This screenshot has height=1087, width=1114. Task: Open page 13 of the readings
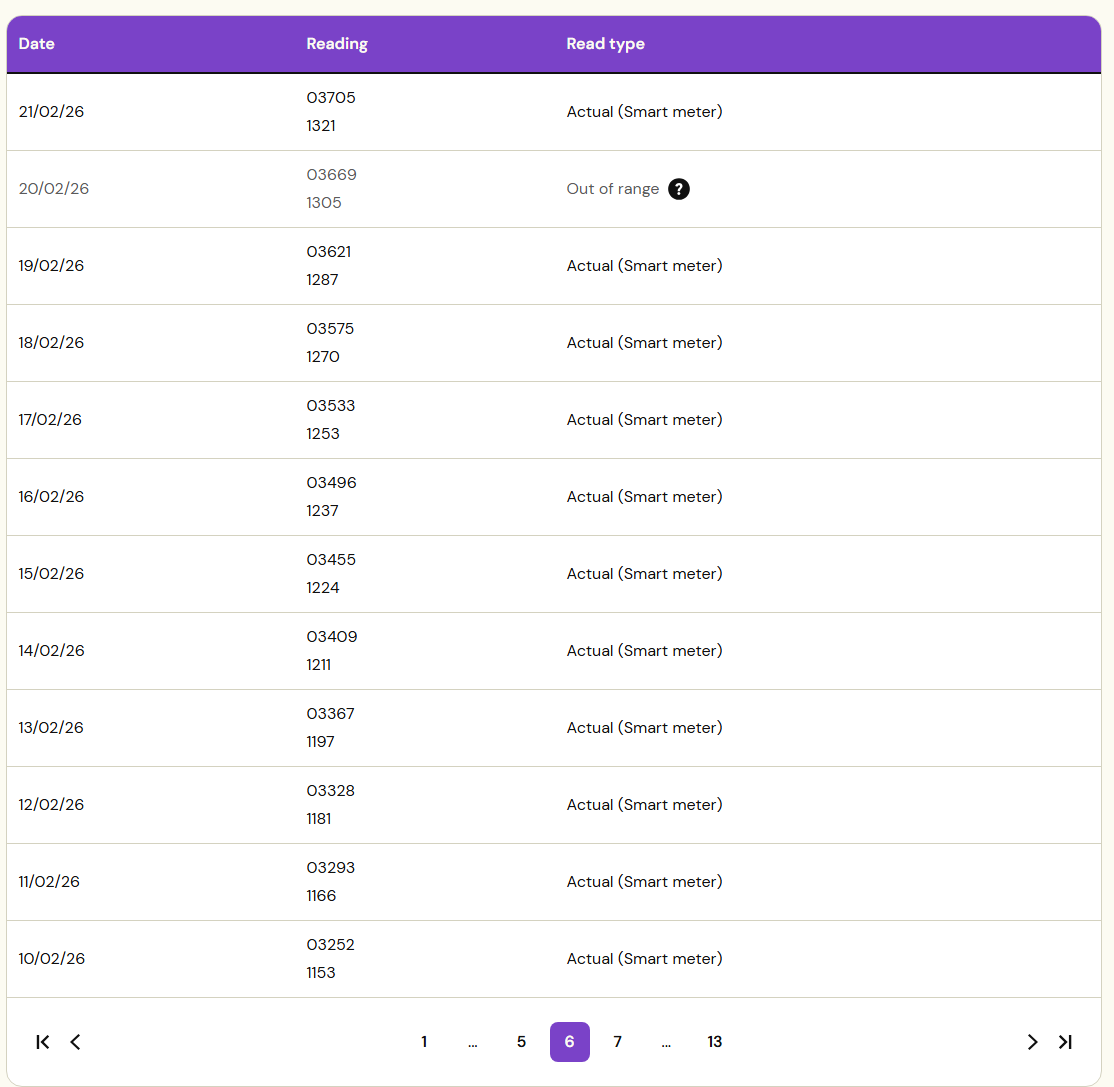pyautogui.click(x=714, y=1042)
